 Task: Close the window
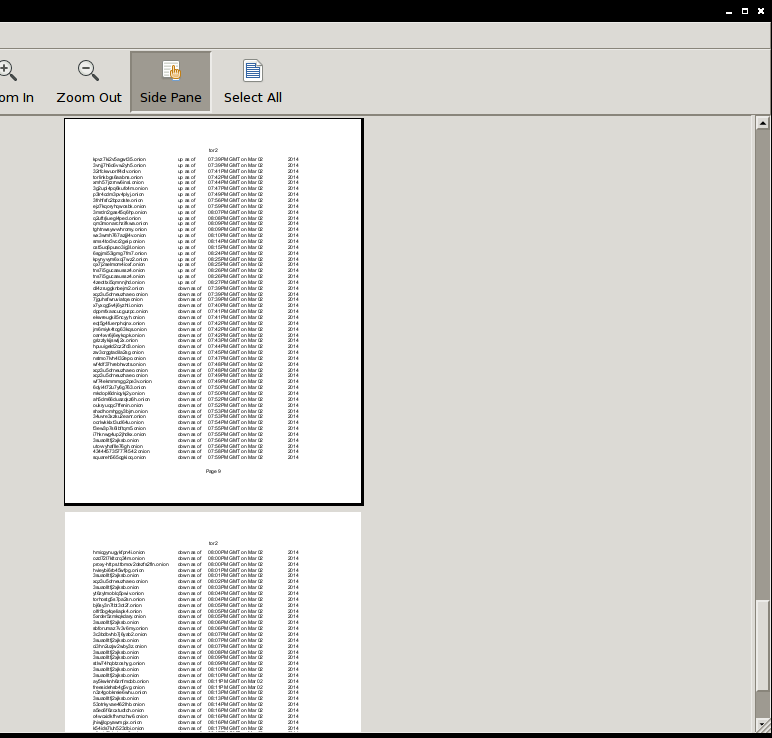coord(761,11)
